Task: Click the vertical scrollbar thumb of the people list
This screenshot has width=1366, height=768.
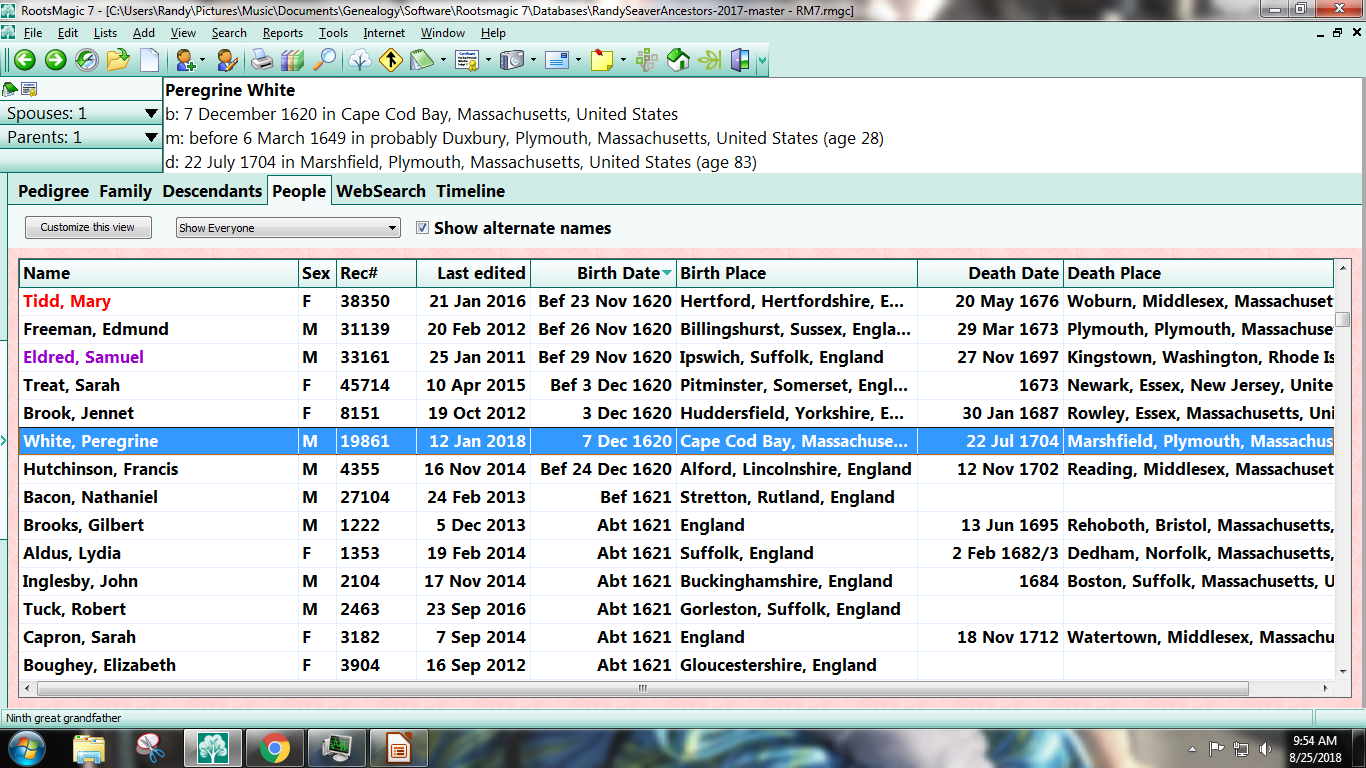Action: (x=1343, y=319)
